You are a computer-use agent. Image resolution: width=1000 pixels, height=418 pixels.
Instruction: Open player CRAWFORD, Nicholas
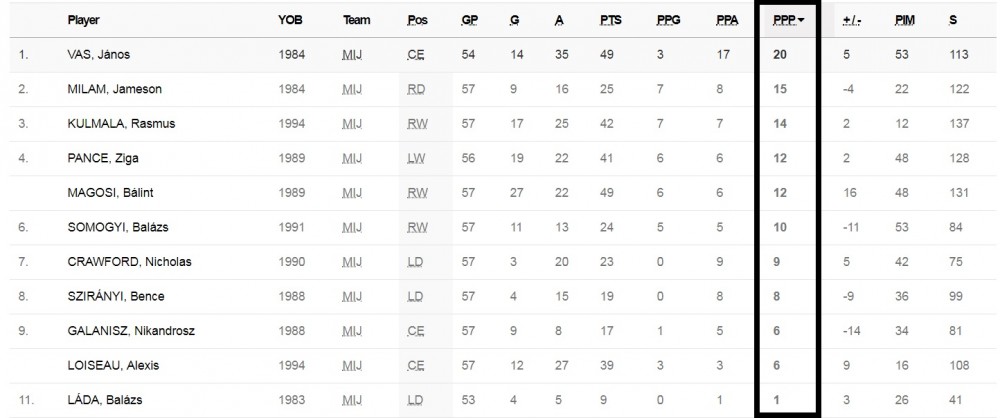pyautogui.click(x=129, y=262)
